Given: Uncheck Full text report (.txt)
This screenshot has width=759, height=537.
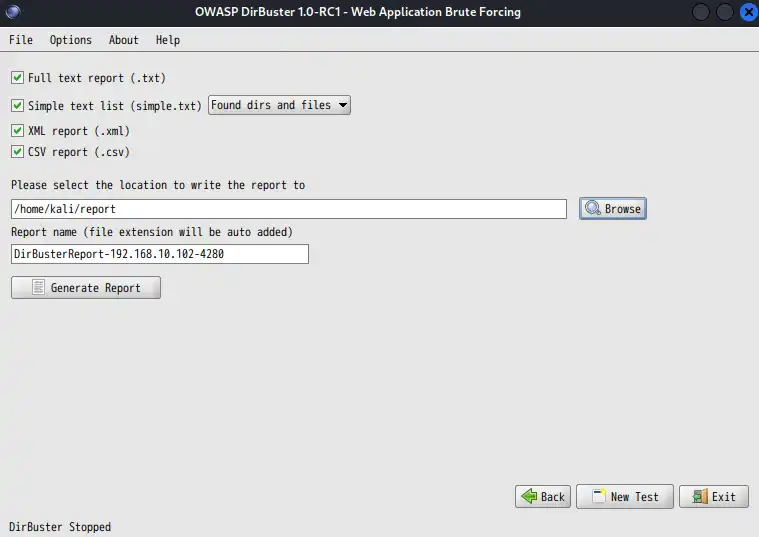Looking at the screenshot, I should pos(17,78).
